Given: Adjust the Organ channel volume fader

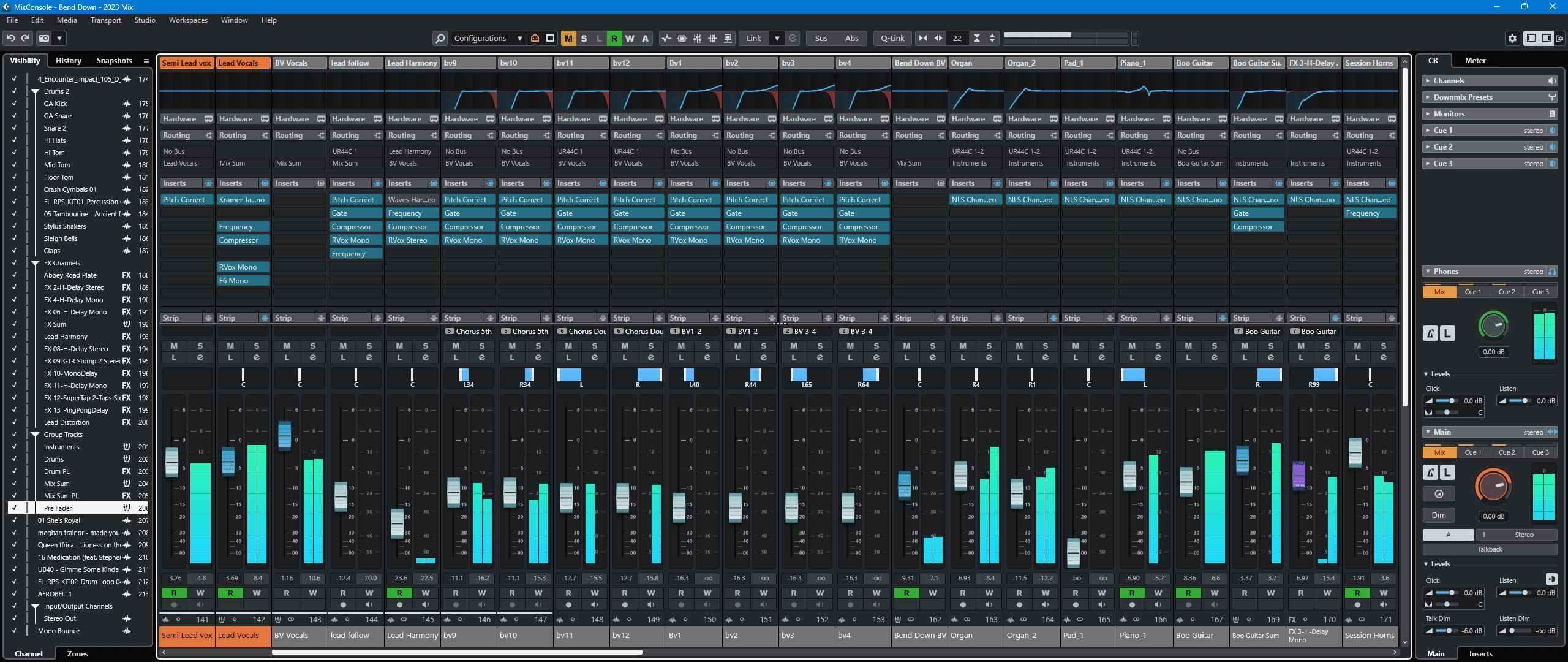Looking at the screenshot, I should point(961,476).
